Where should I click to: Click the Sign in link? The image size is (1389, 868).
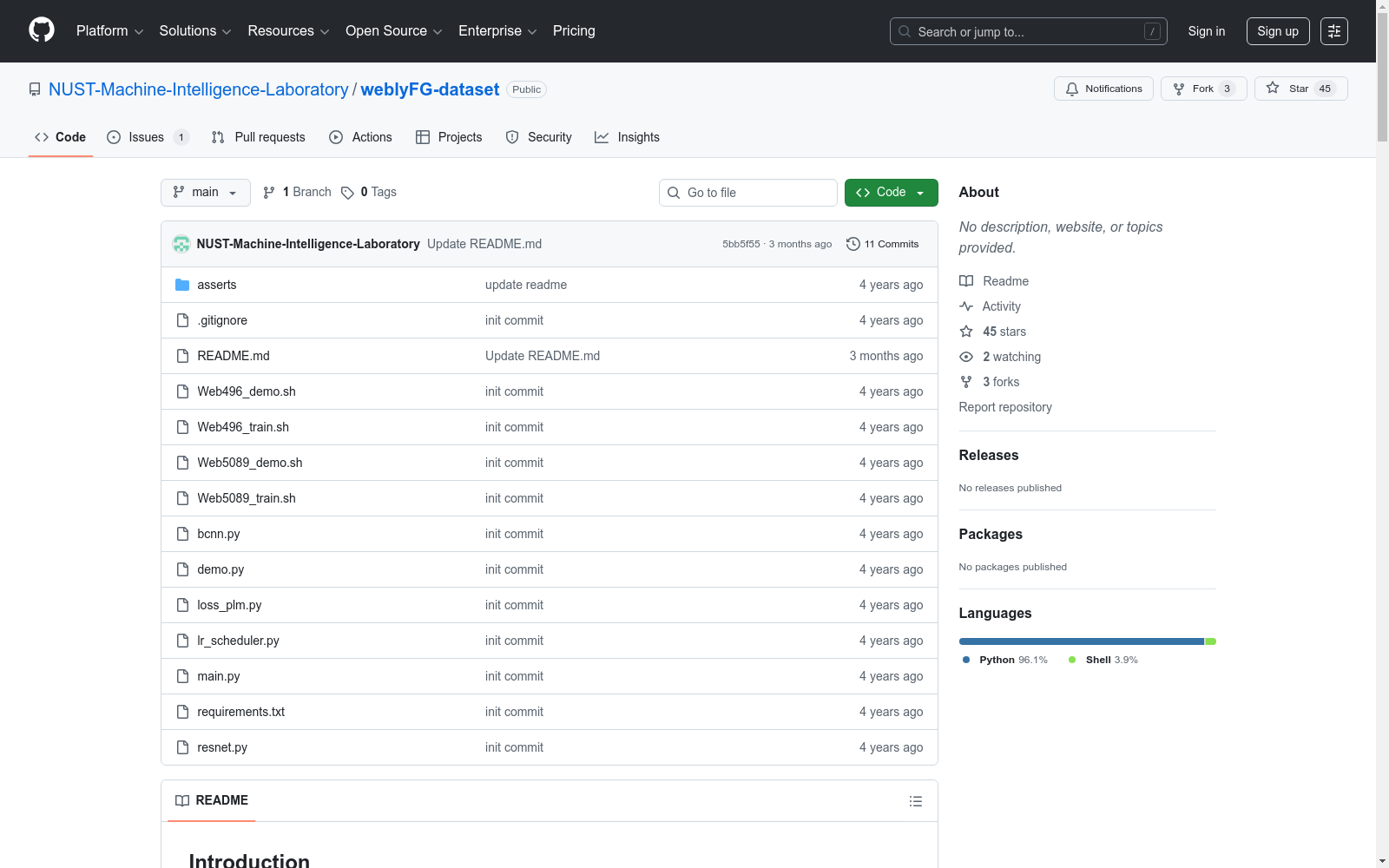[1207, 31]
